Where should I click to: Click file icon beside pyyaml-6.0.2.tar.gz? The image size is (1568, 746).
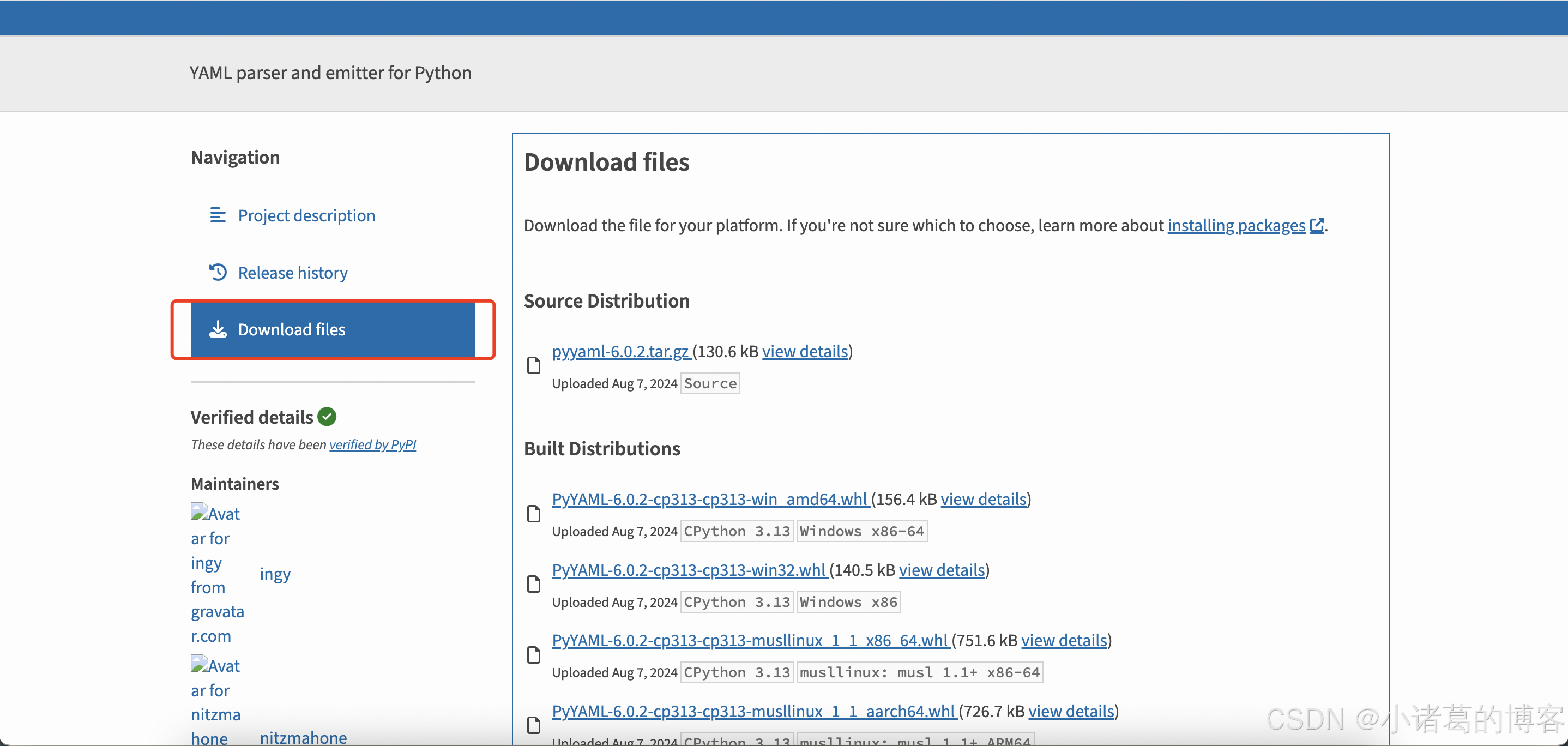coord(533,365)
